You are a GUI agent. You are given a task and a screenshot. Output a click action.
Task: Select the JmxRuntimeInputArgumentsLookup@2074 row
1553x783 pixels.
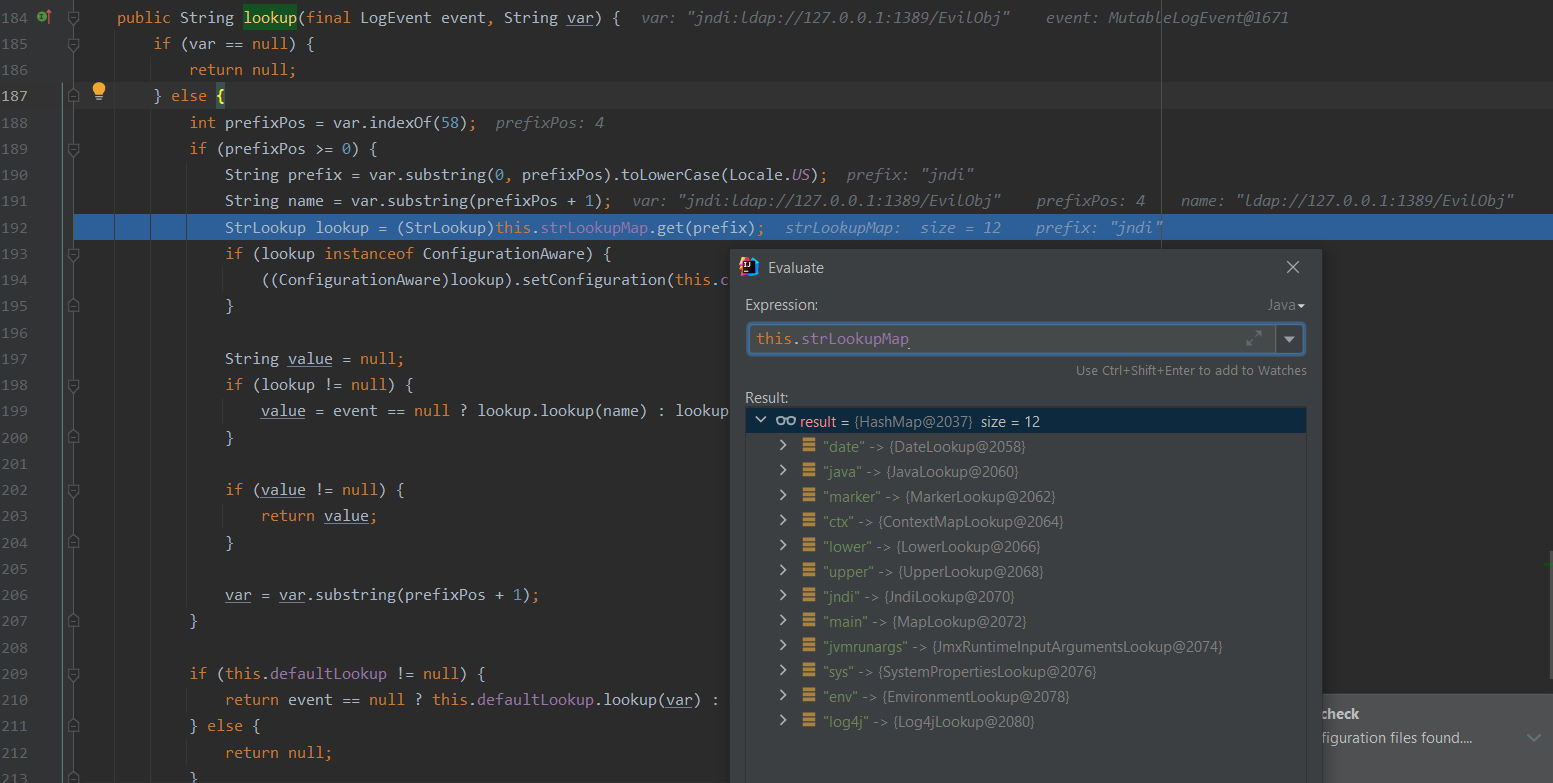(x=1026, y=646)
